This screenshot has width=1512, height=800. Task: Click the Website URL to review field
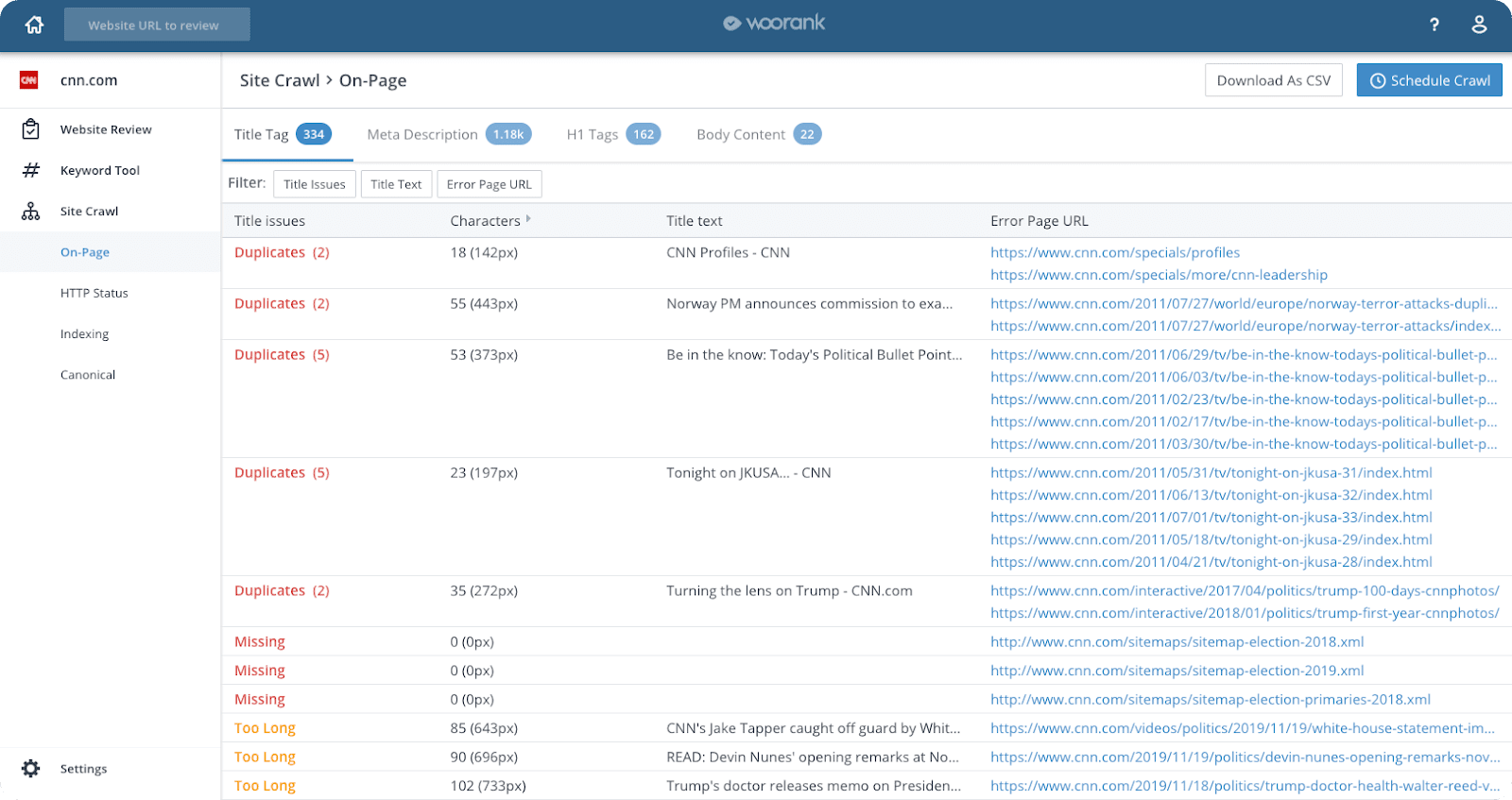(x=157, y=25)
